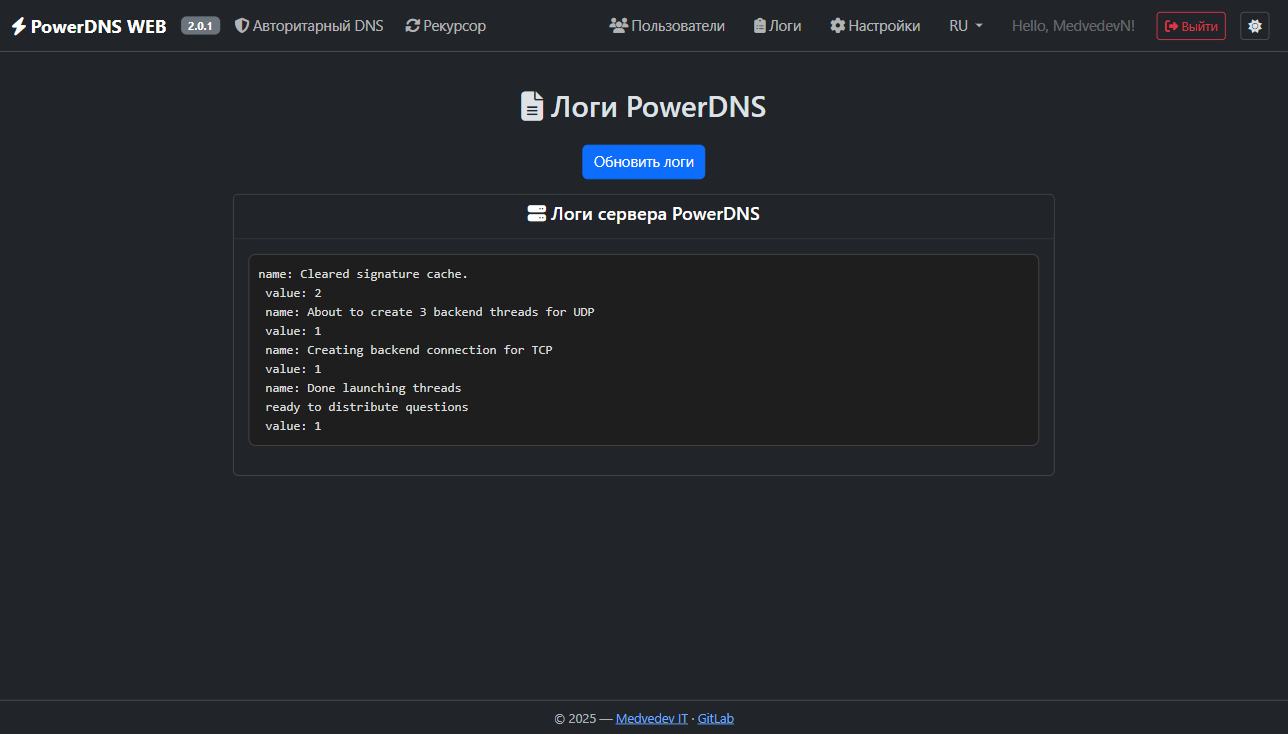Go to the Настройки menu item
This screenshot has width=1288, height=734.
tap(884, 26)
